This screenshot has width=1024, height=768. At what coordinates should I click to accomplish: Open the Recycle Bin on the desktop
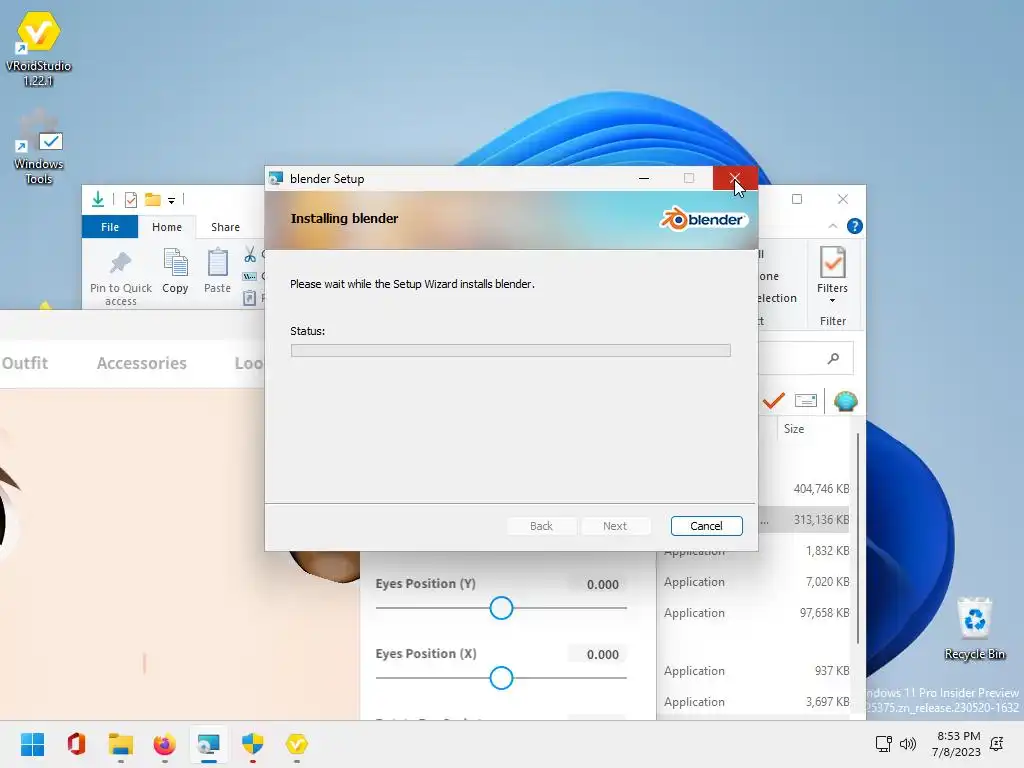pyautogui.click(x=974, y=628)
